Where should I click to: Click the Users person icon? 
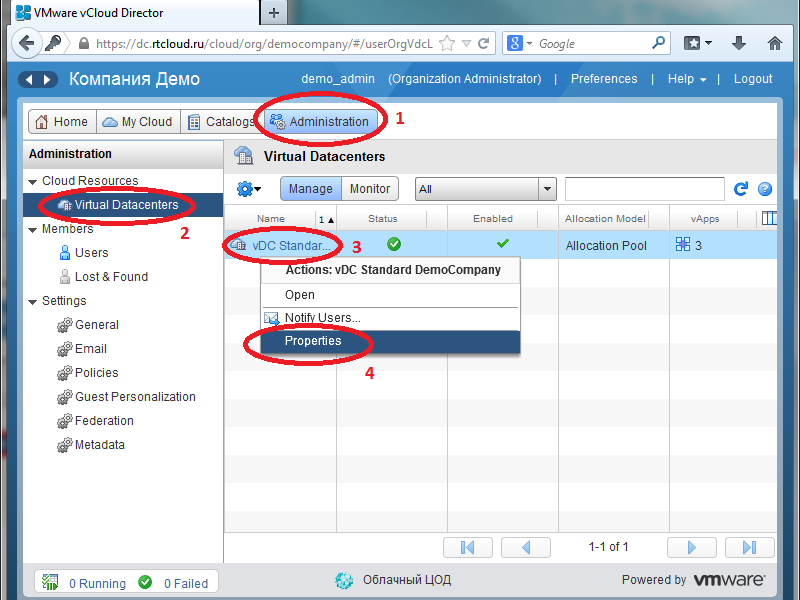tap(65, 253)
